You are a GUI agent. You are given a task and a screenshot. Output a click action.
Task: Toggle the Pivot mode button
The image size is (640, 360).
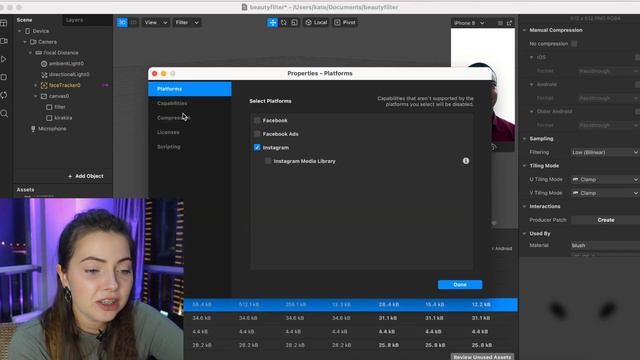click(345, 22)
